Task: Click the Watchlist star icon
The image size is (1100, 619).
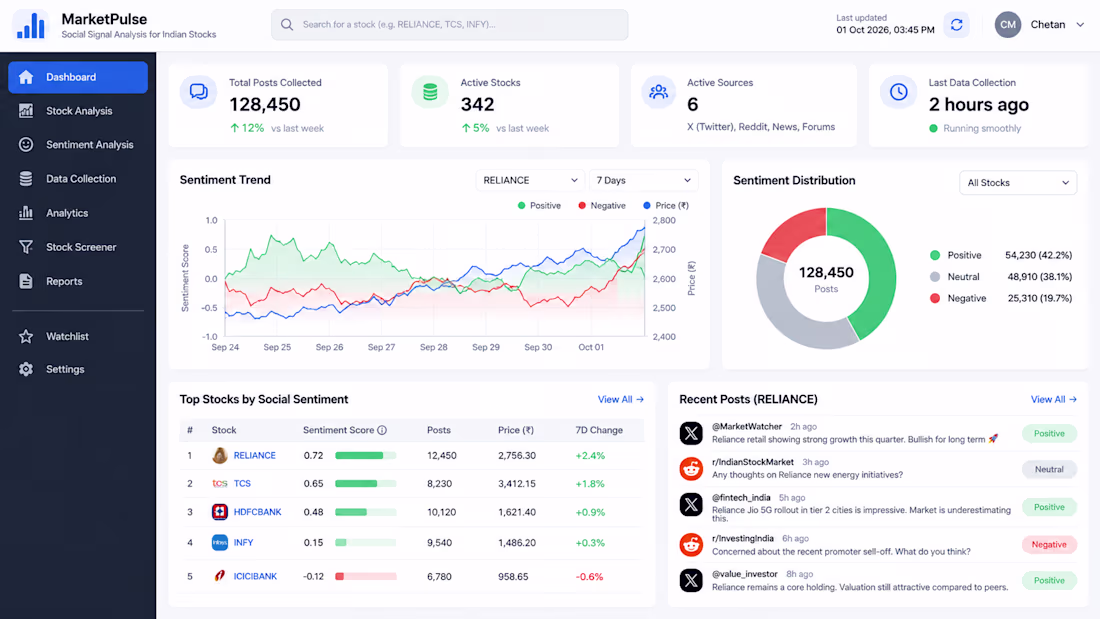Action: pyautogui.click(x=26, y=336)
